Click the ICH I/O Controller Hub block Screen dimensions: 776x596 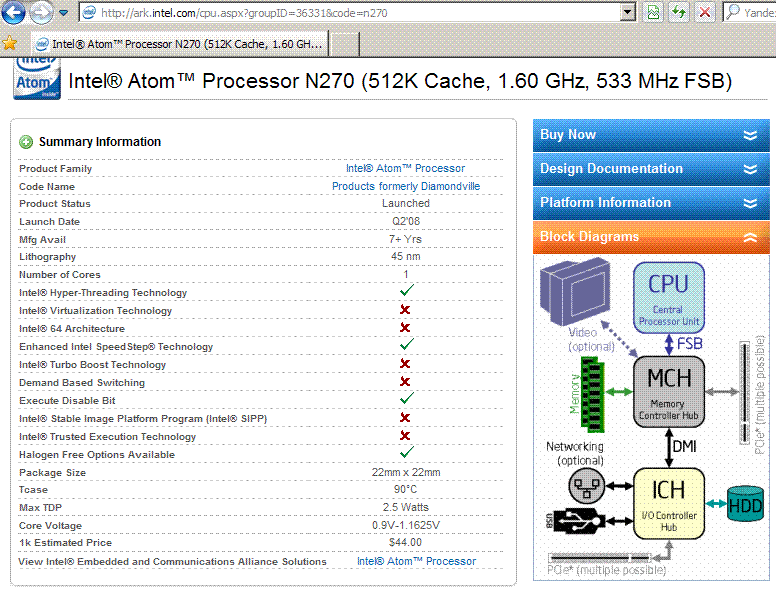tap(669, 503)
